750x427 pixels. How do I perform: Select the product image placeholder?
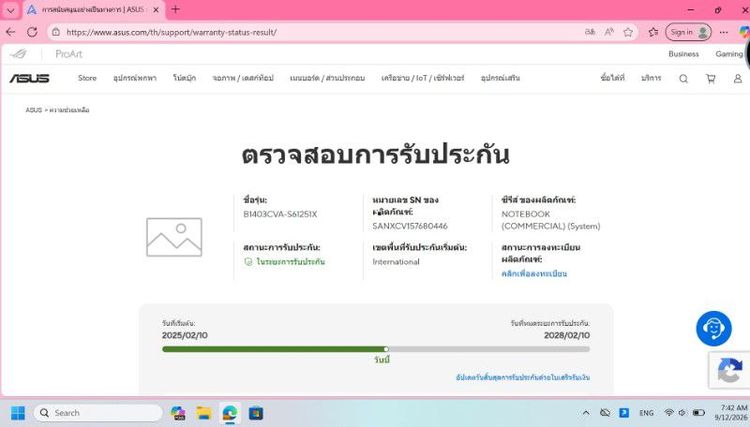click(x=174, y=237)
